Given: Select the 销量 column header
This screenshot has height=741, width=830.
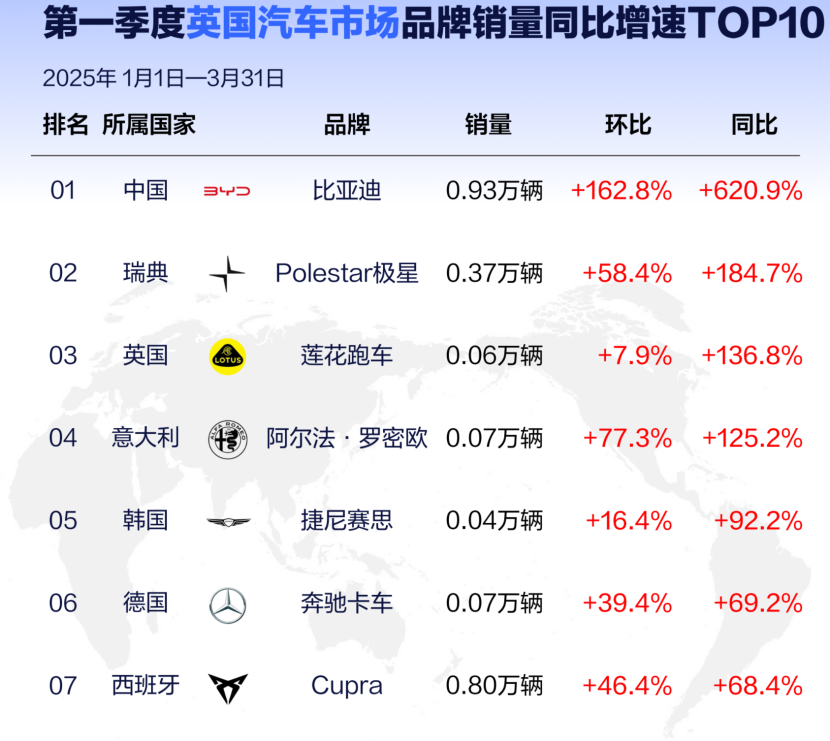Looking at the screenshot, I should (488, 125).
